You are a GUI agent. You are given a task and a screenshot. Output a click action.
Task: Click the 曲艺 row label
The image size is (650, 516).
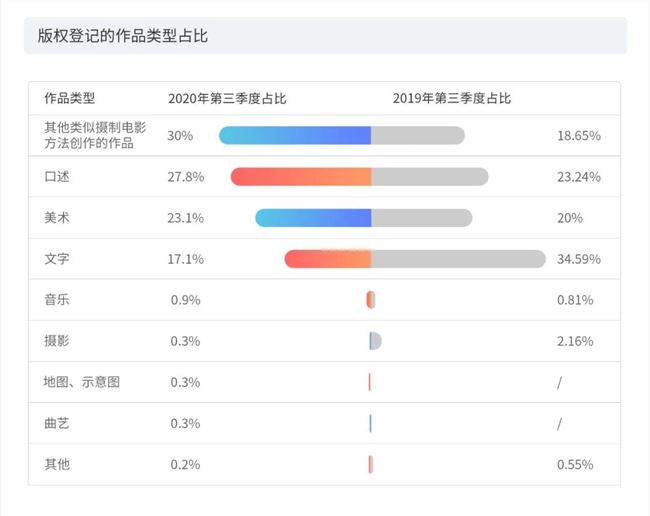(57, 423)
